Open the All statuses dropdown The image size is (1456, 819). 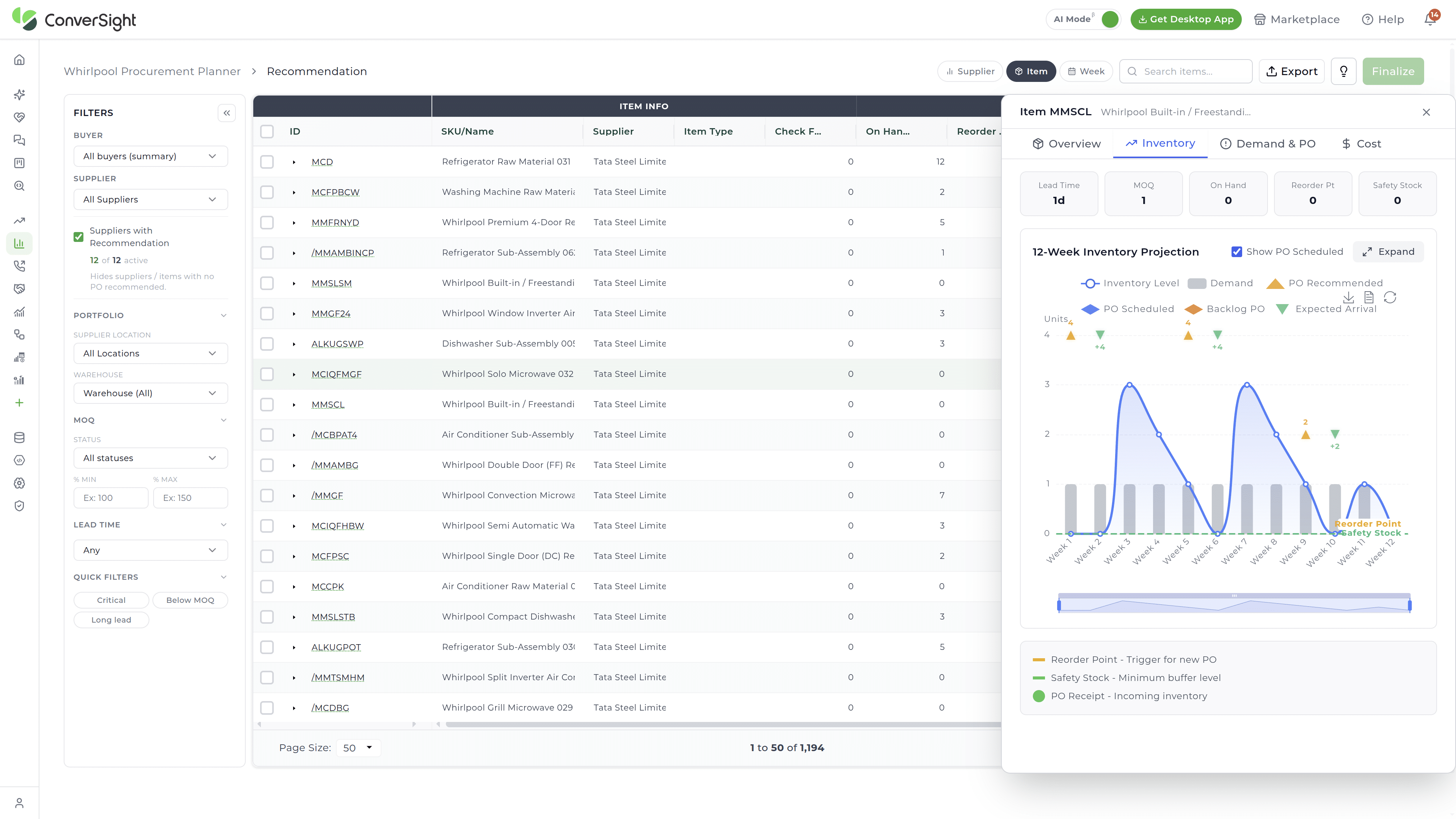coord(151,458)
